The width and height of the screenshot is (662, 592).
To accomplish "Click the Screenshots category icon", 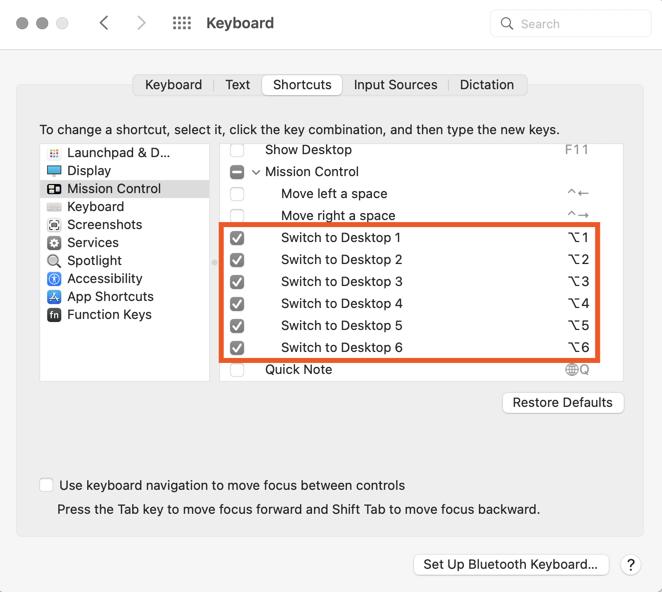I will [54, 225].
